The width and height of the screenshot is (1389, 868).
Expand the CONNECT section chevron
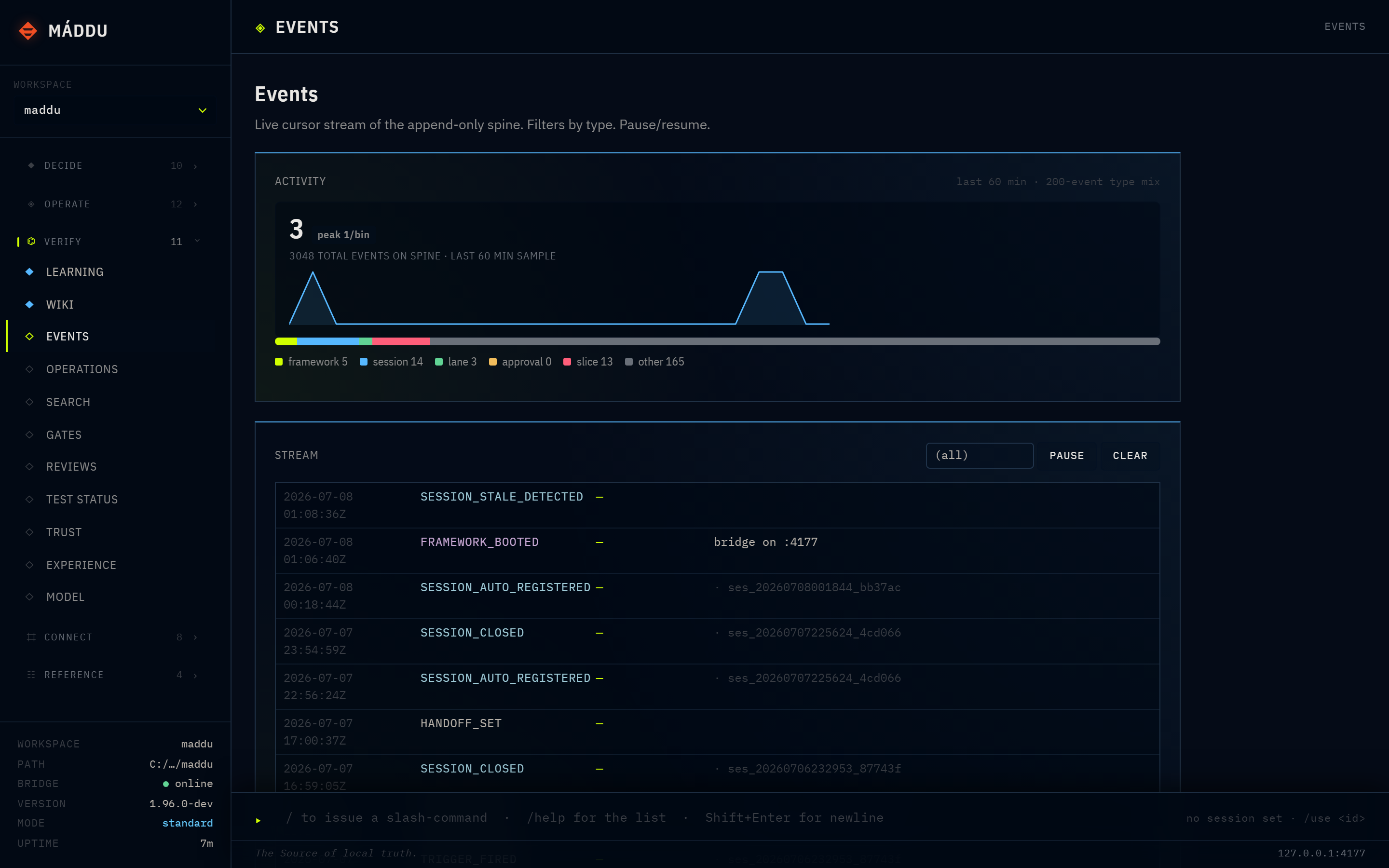click(x=195, y=637)
